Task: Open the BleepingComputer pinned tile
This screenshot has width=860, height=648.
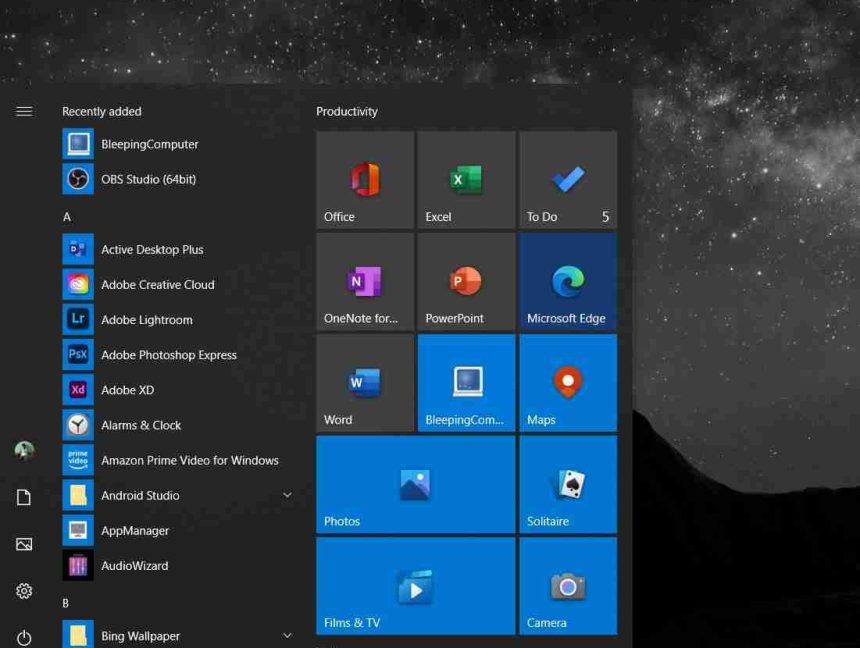Action: [x=466, y=382]
